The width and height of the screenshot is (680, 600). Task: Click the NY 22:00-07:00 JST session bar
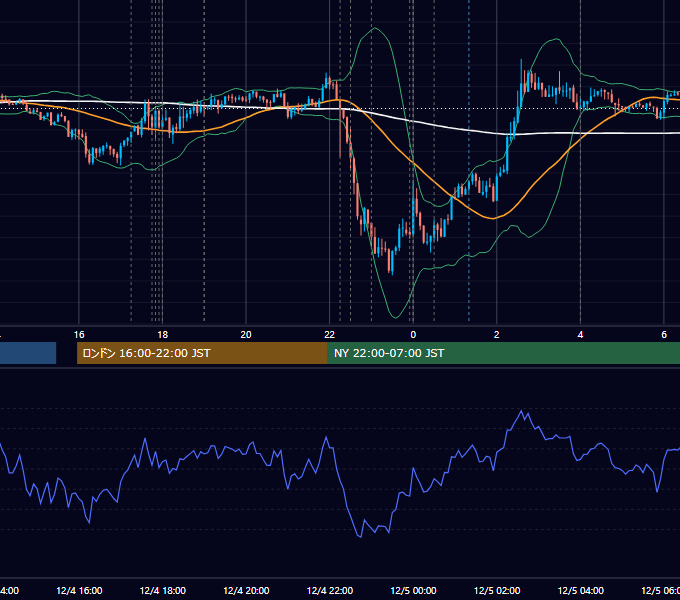503,353
